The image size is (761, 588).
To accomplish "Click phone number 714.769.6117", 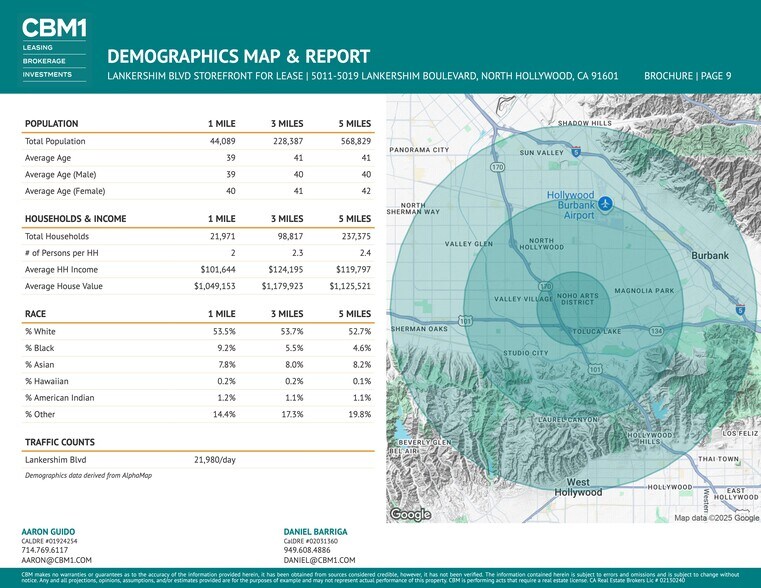I will 45,550.
